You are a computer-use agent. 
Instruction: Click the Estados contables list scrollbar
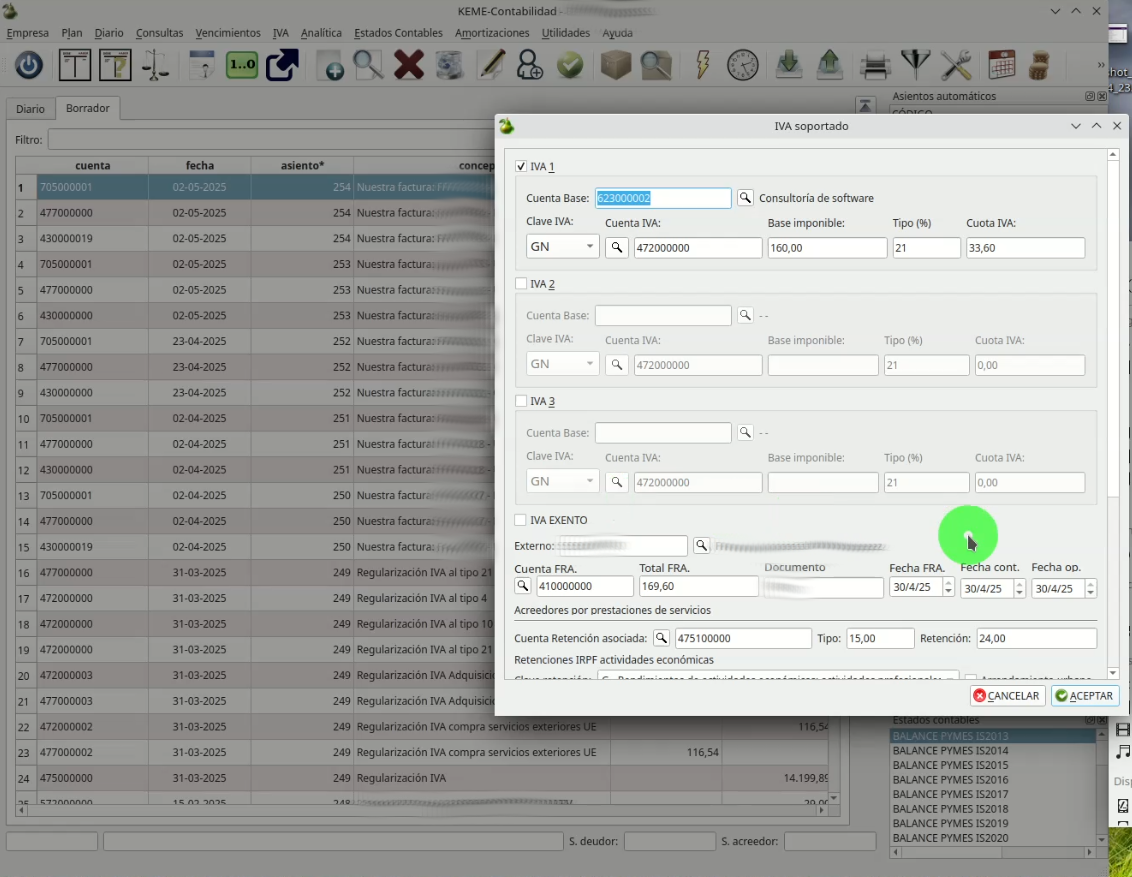click(1102, 787)
